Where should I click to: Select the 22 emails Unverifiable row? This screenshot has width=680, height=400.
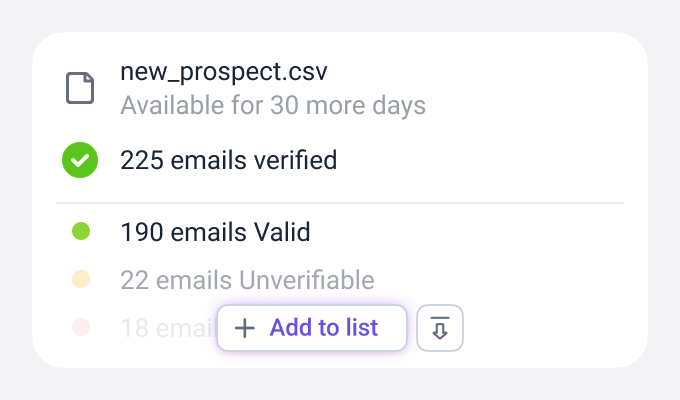[x=247, y=279]
